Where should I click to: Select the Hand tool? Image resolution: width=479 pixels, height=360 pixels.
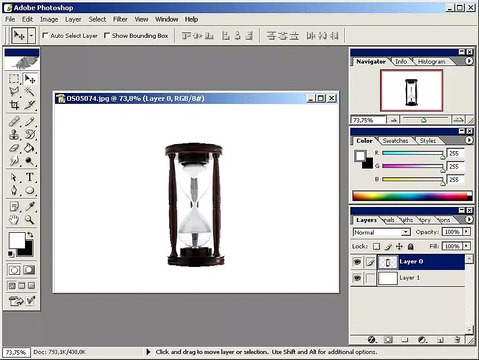[x=14, y=220]
